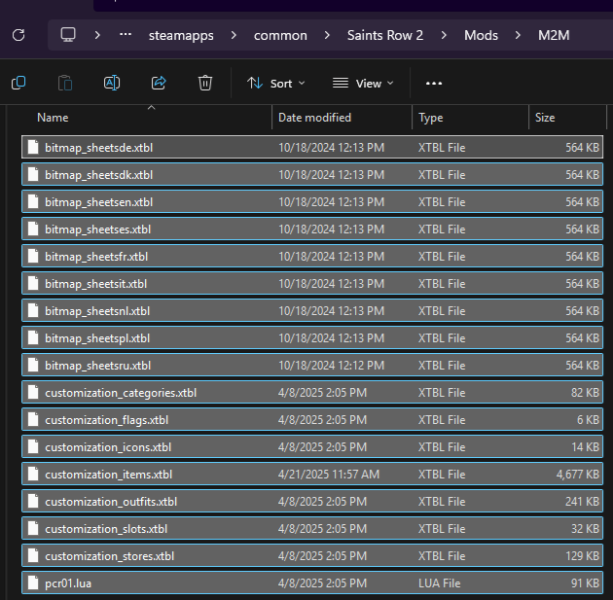The height and width of the screenshot is (600, 613).
Task: Click the Copy icon in toolbar
Action: pos(18,83)
